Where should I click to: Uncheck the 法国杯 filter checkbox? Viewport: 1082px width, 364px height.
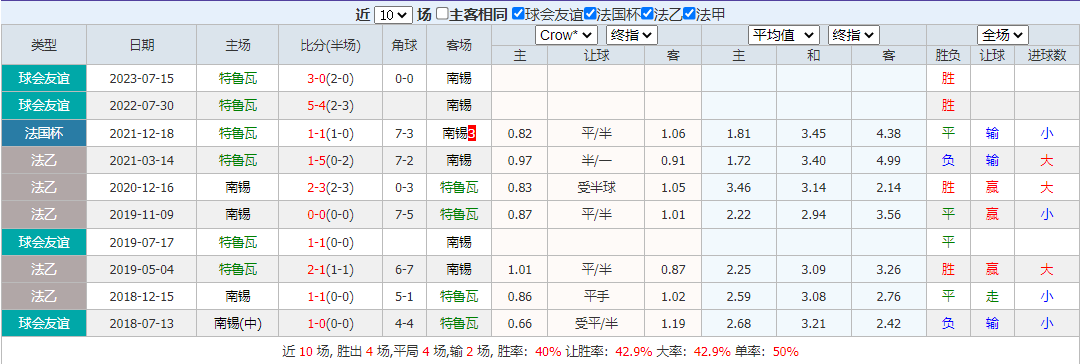point(589,14)
